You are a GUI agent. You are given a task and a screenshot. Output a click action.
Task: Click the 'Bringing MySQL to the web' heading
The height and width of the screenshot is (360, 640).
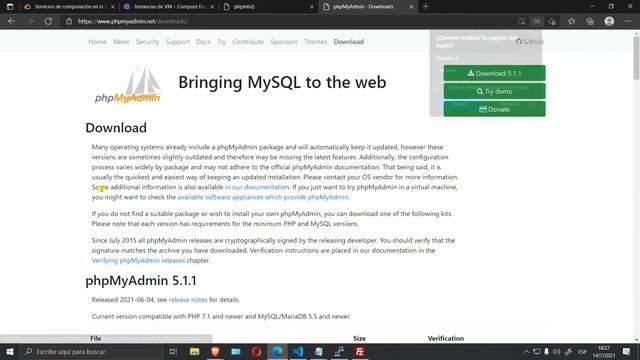tap(282, 82)
